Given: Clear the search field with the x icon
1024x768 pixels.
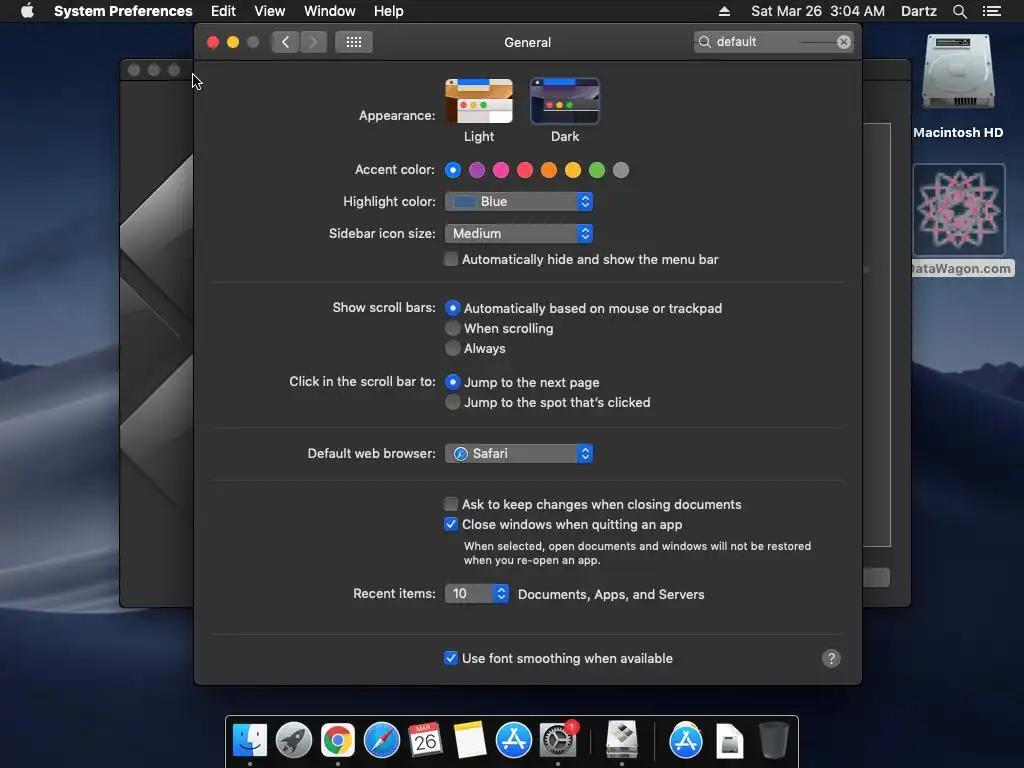Looking at the screenshot, I should coord(844,42).
